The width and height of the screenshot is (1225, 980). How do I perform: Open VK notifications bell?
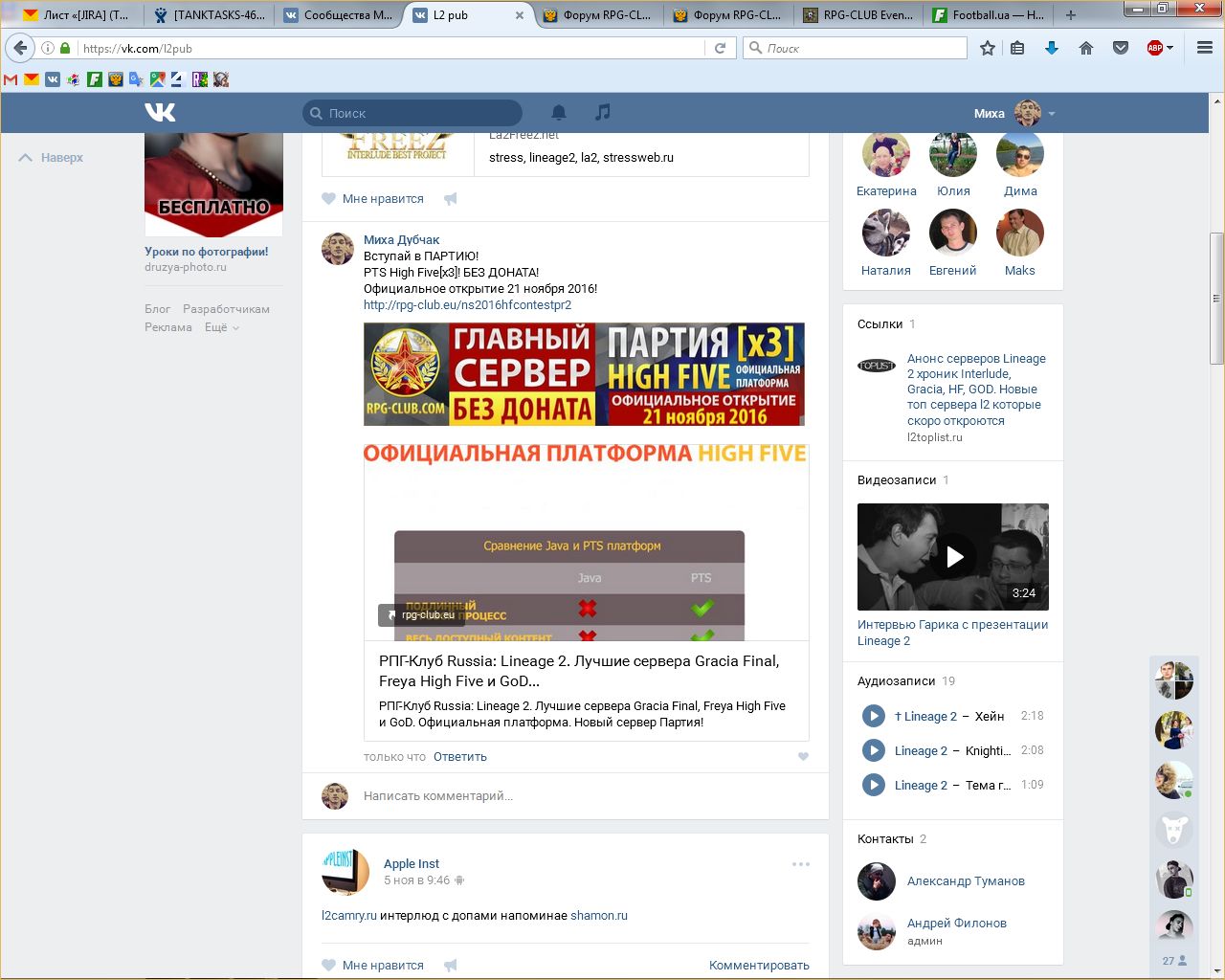point(559,113)
